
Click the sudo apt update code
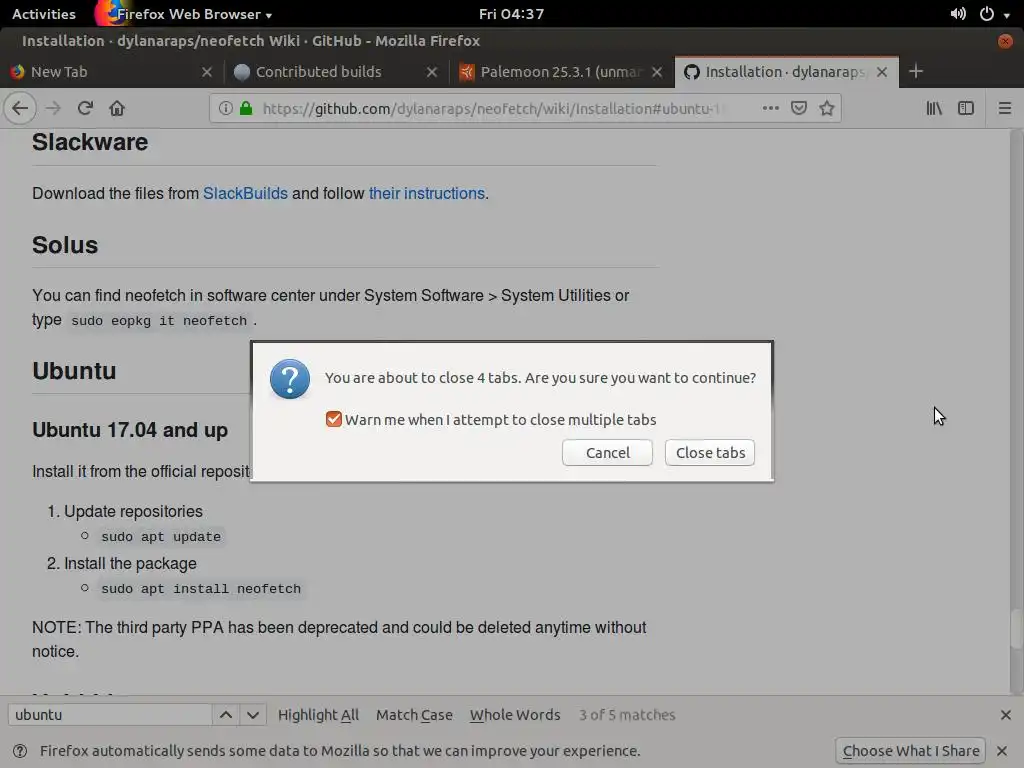click(x=161, y=536)
